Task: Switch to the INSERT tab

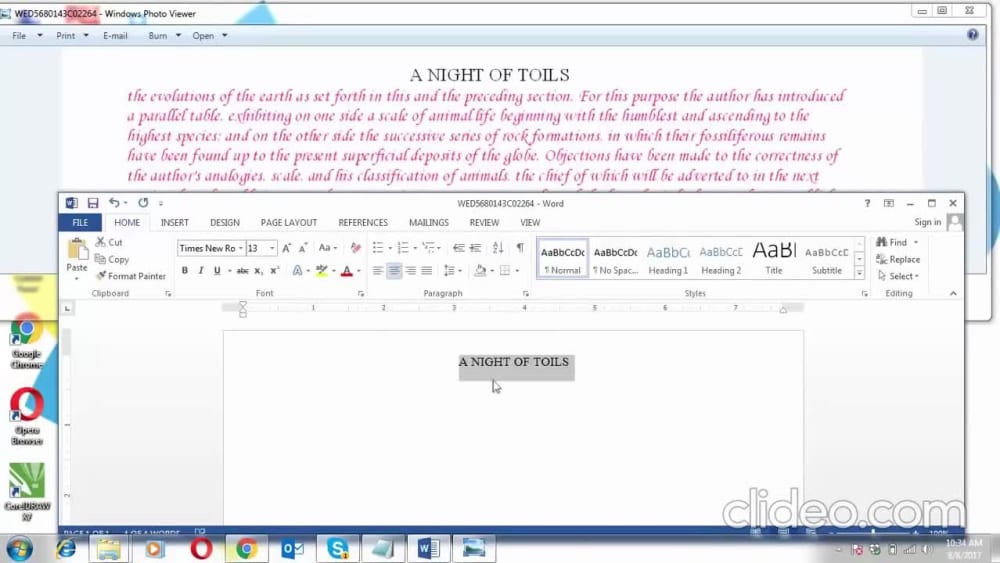Action: point(175,223)
